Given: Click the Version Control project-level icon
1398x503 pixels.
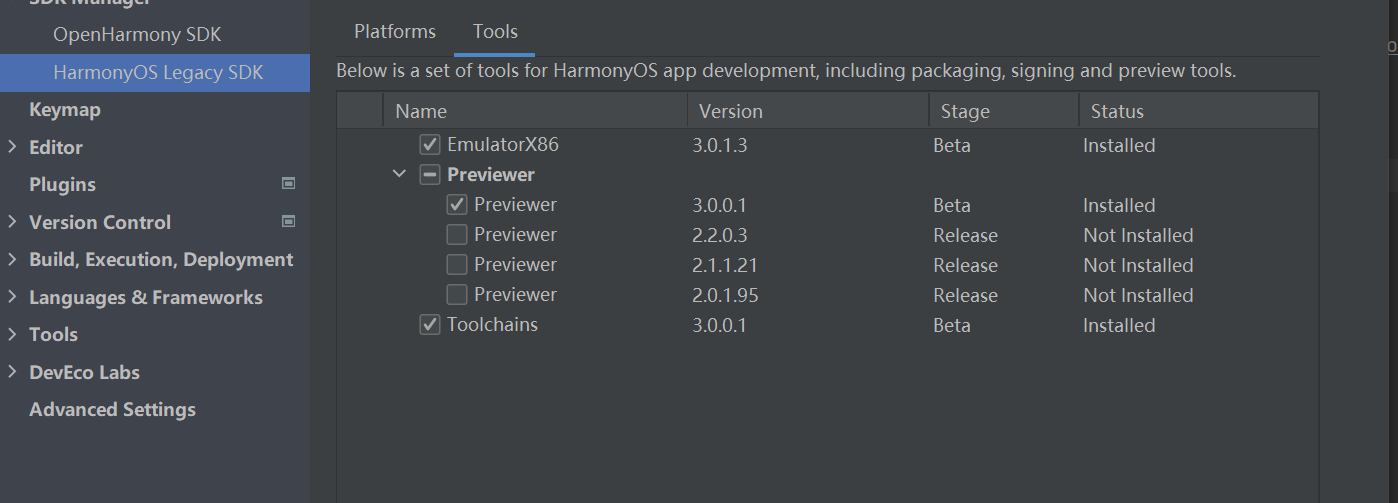Looking at the screenshot, I should pyautogui.click(x=289, y=221).
